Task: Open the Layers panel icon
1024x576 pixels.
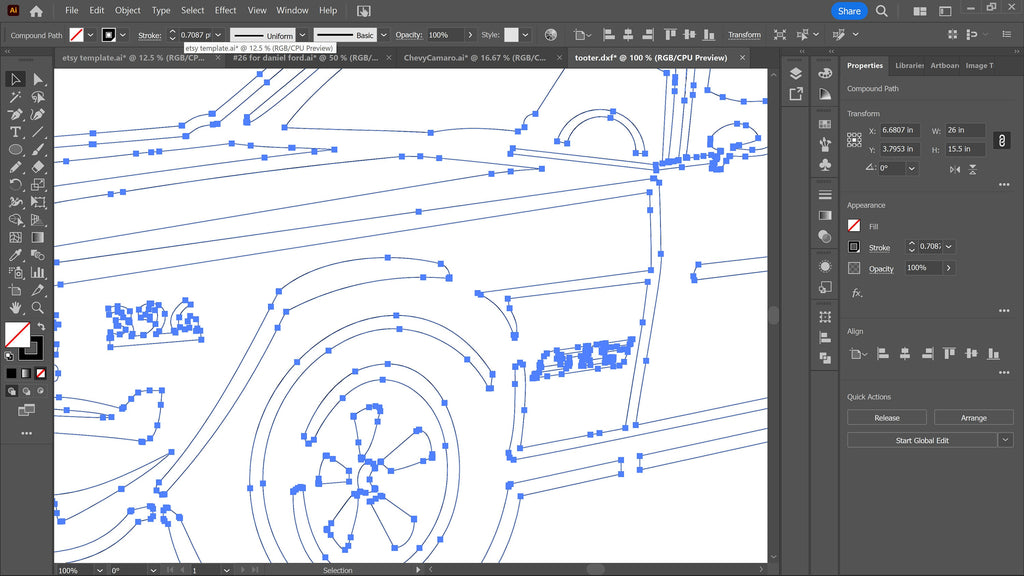Action: coord(795,73)
